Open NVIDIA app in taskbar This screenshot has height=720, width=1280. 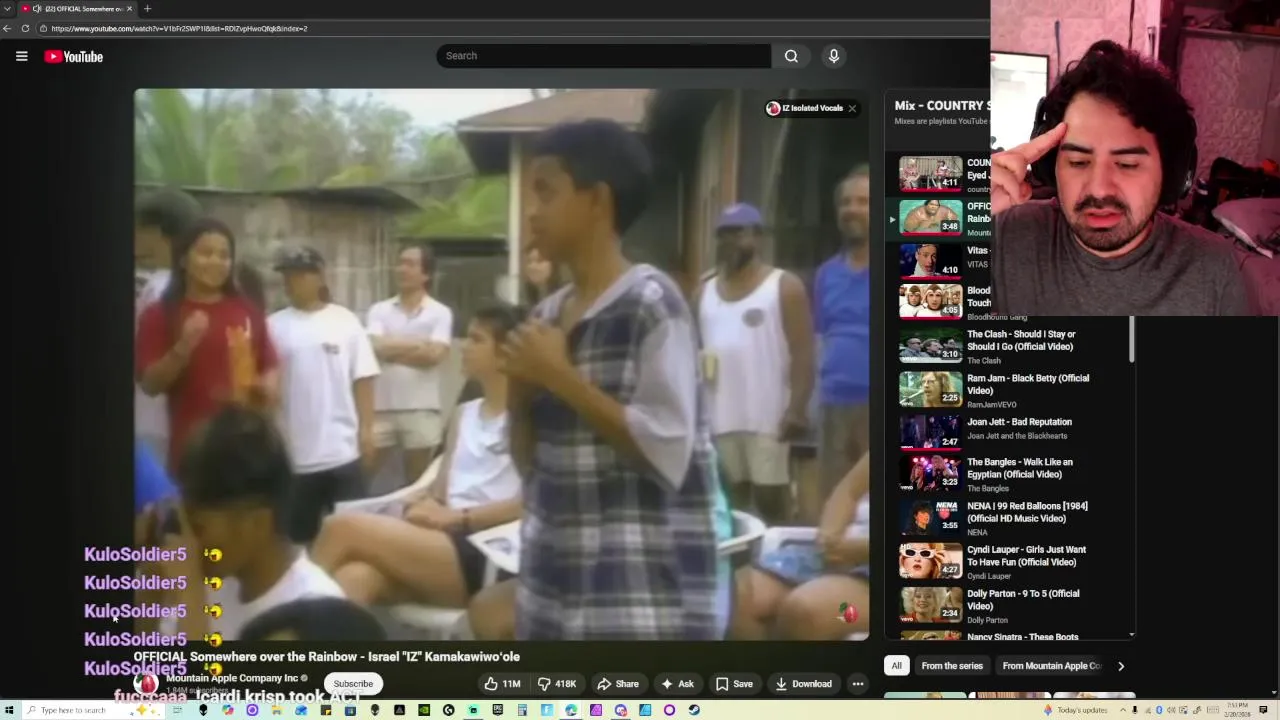423,710
